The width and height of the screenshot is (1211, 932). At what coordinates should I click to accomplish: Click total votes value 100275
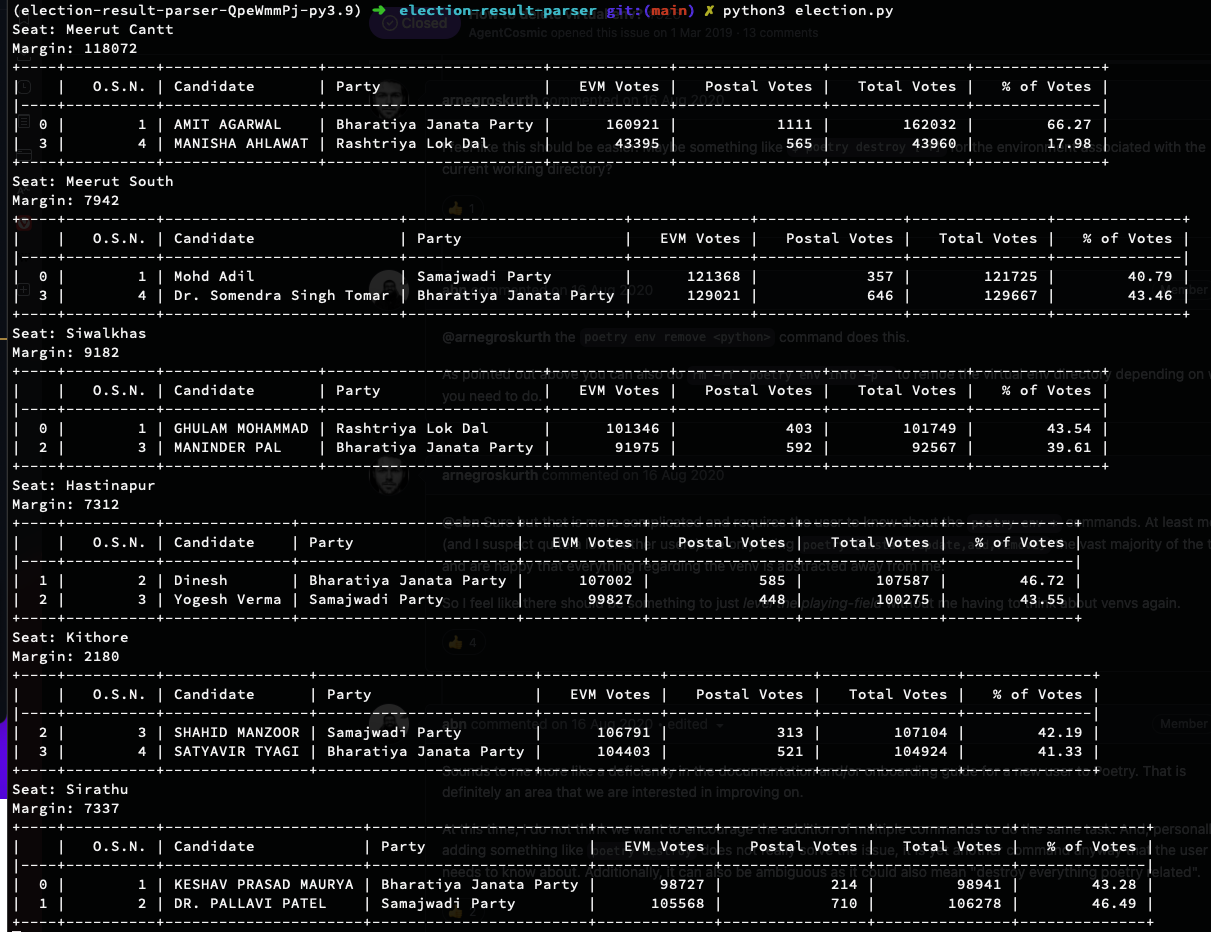[x=903, y=600]
